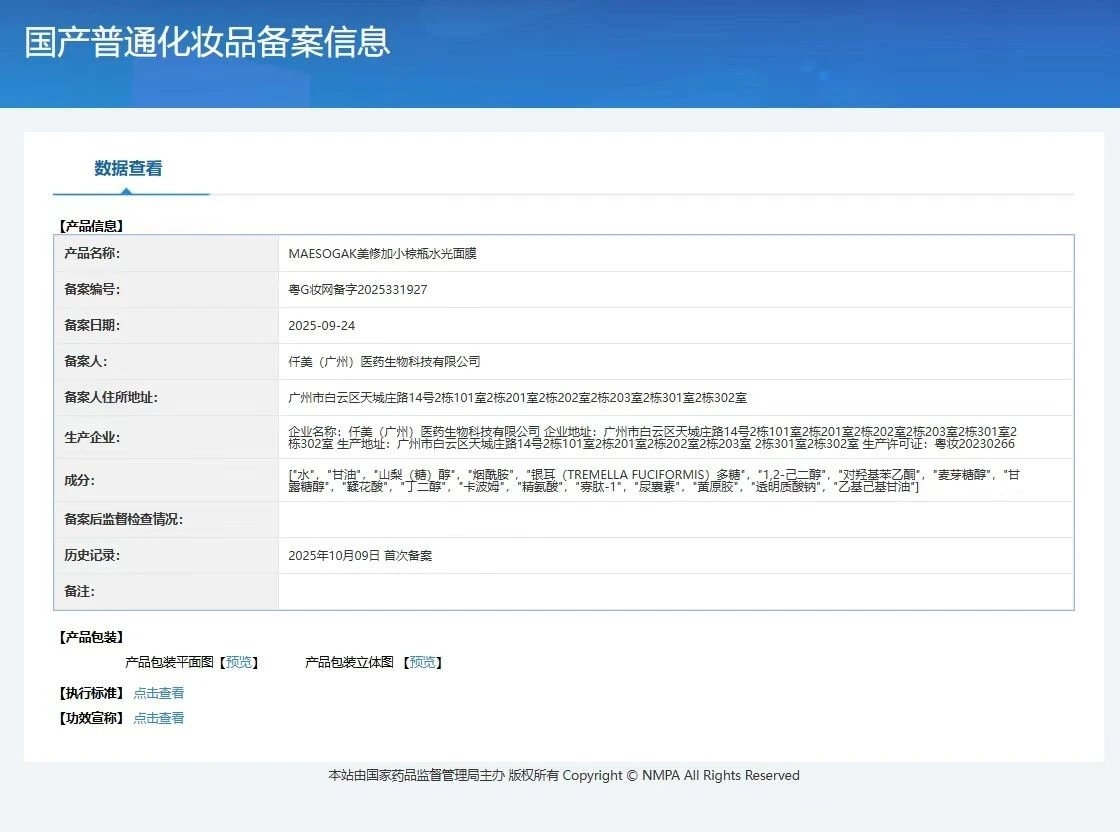Click the date value 2025-09-24
The image size is (1120, 832).
coord(321,326)
